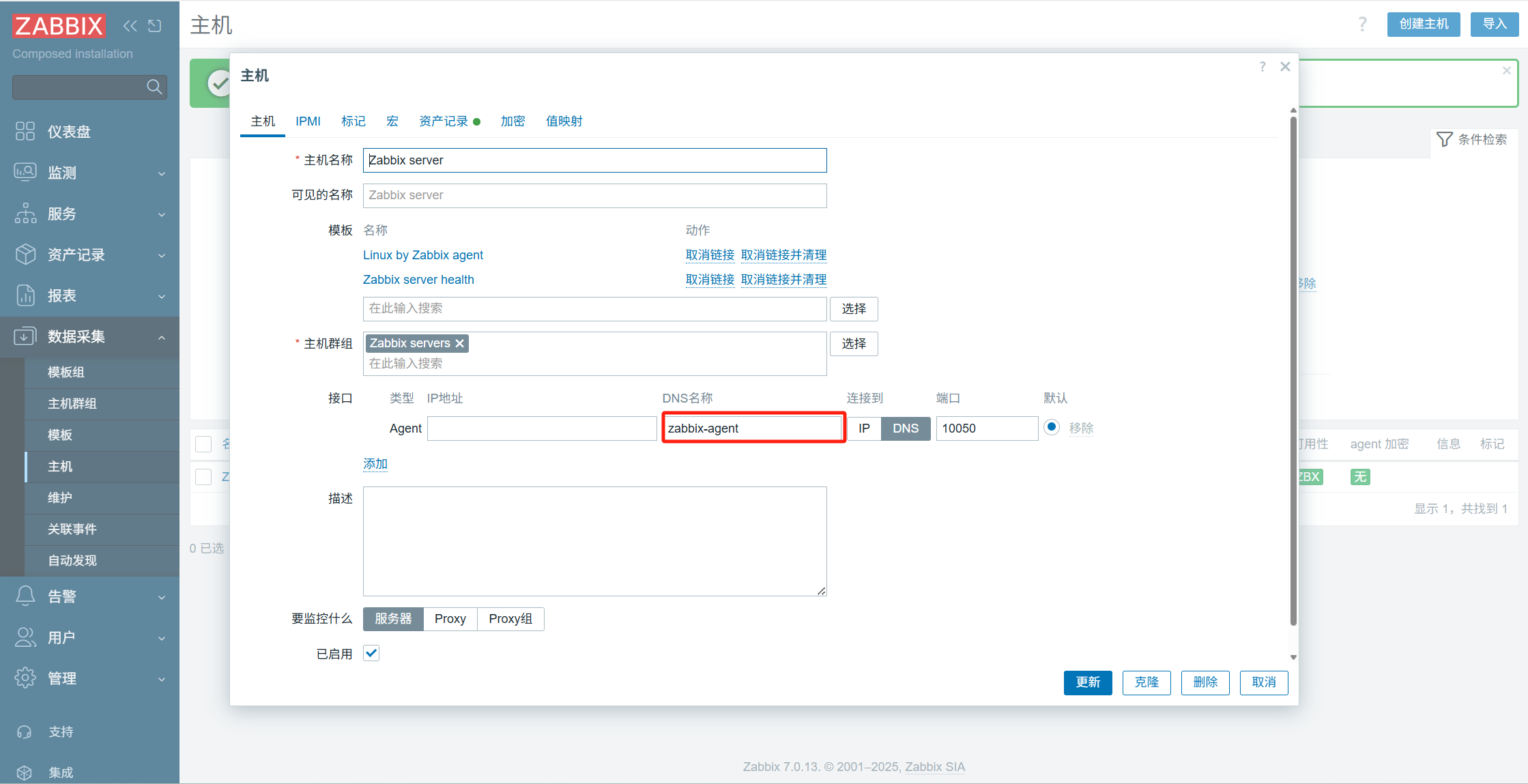Click the Reports (报表) sidebar icon
Screen dimensions: 1528x784
(25, 295)
